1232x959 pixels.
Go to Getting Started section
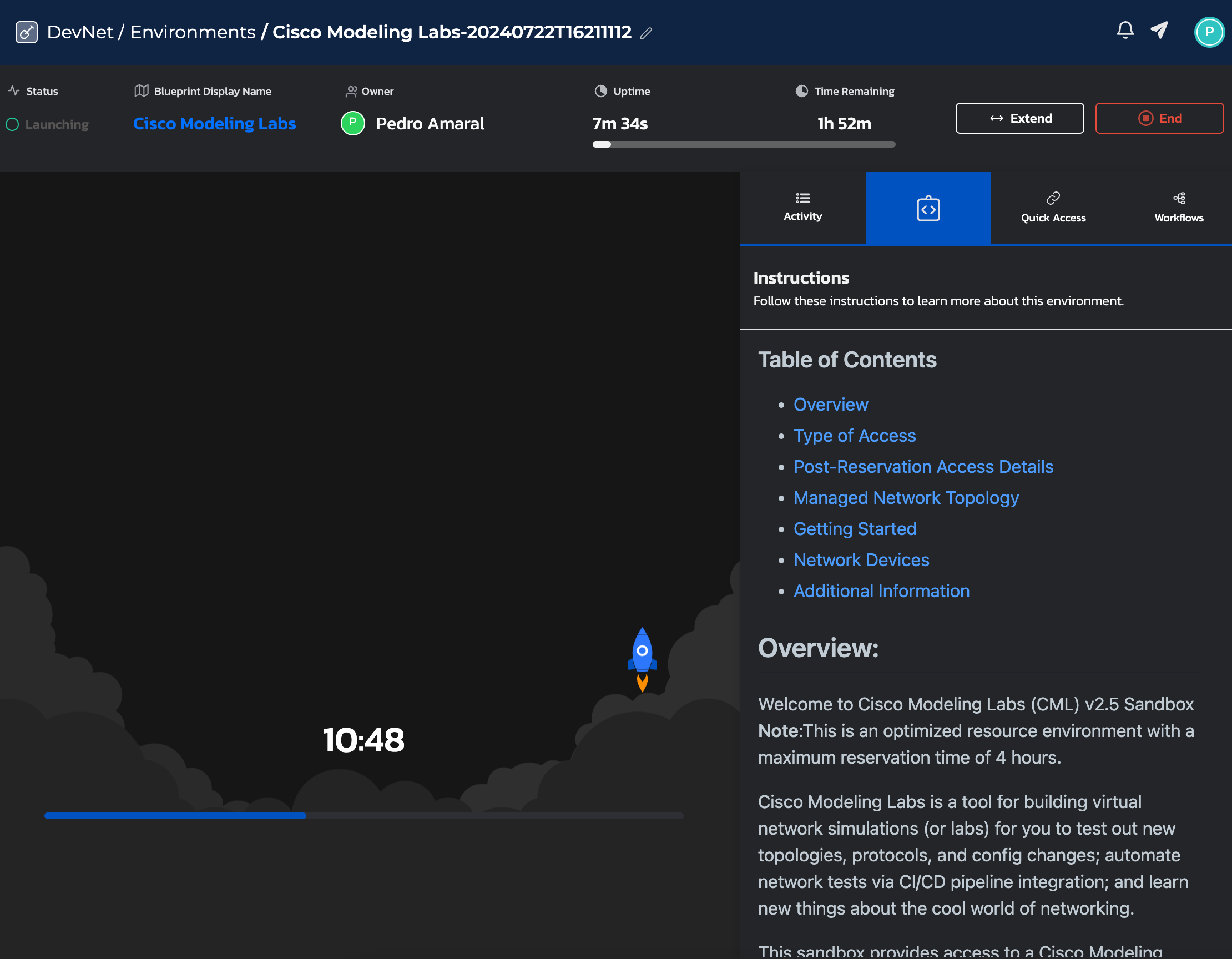point(855,528)
